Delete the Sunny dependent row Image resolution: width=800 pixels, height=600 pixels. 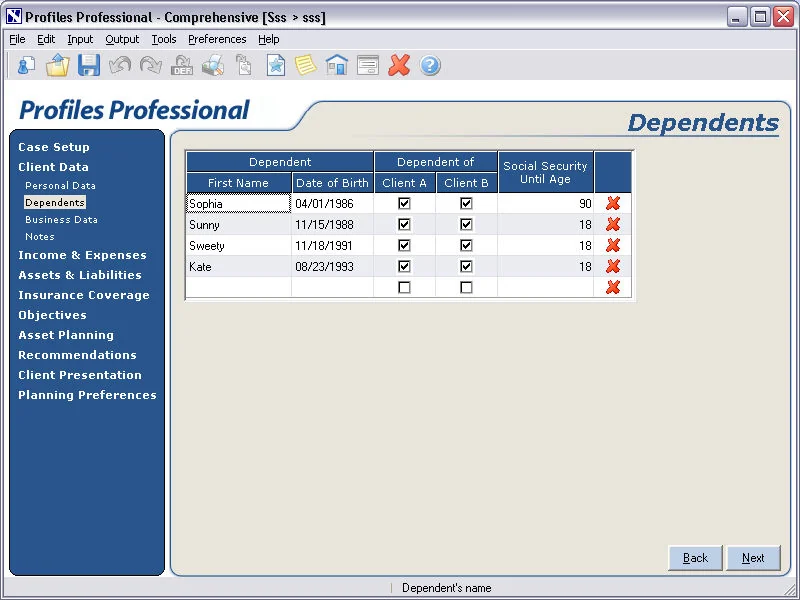coord(613,224)
